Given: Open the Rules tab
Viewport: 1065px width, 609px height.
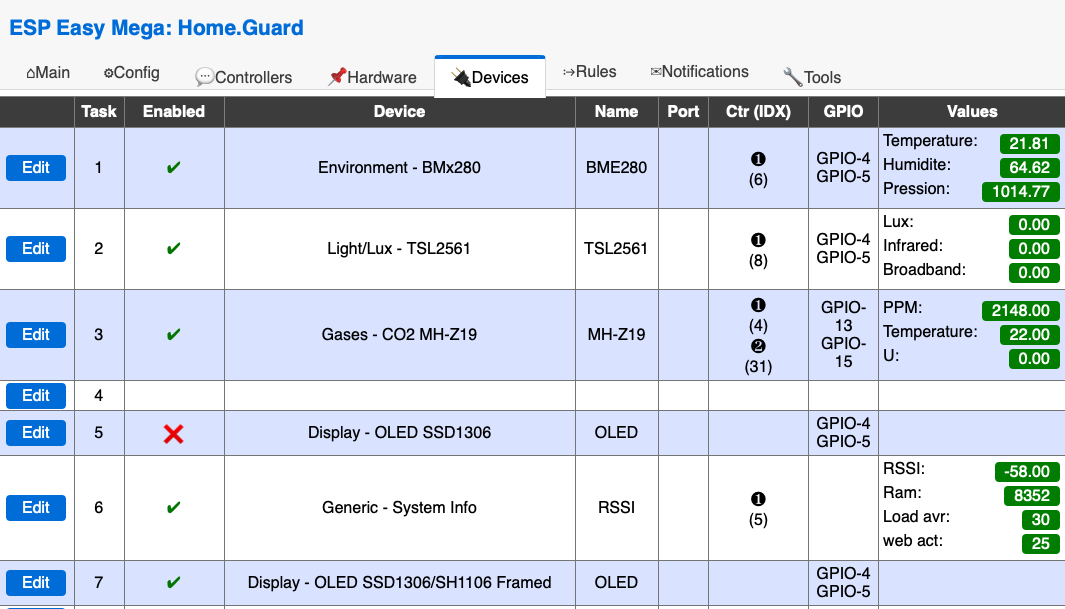Looking at the screenshot, I should point(589,72).
